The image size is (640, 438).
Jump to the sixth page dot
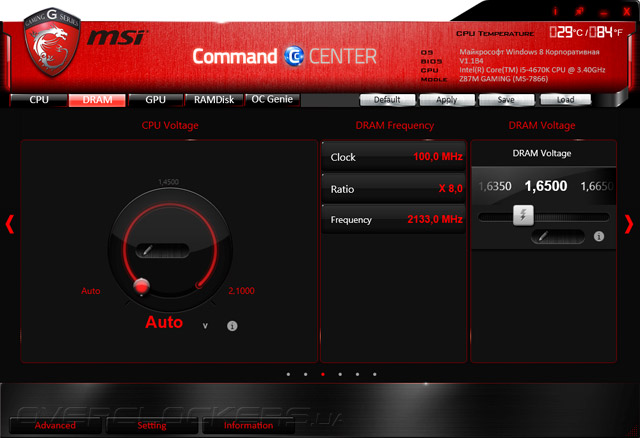(375, 374)
